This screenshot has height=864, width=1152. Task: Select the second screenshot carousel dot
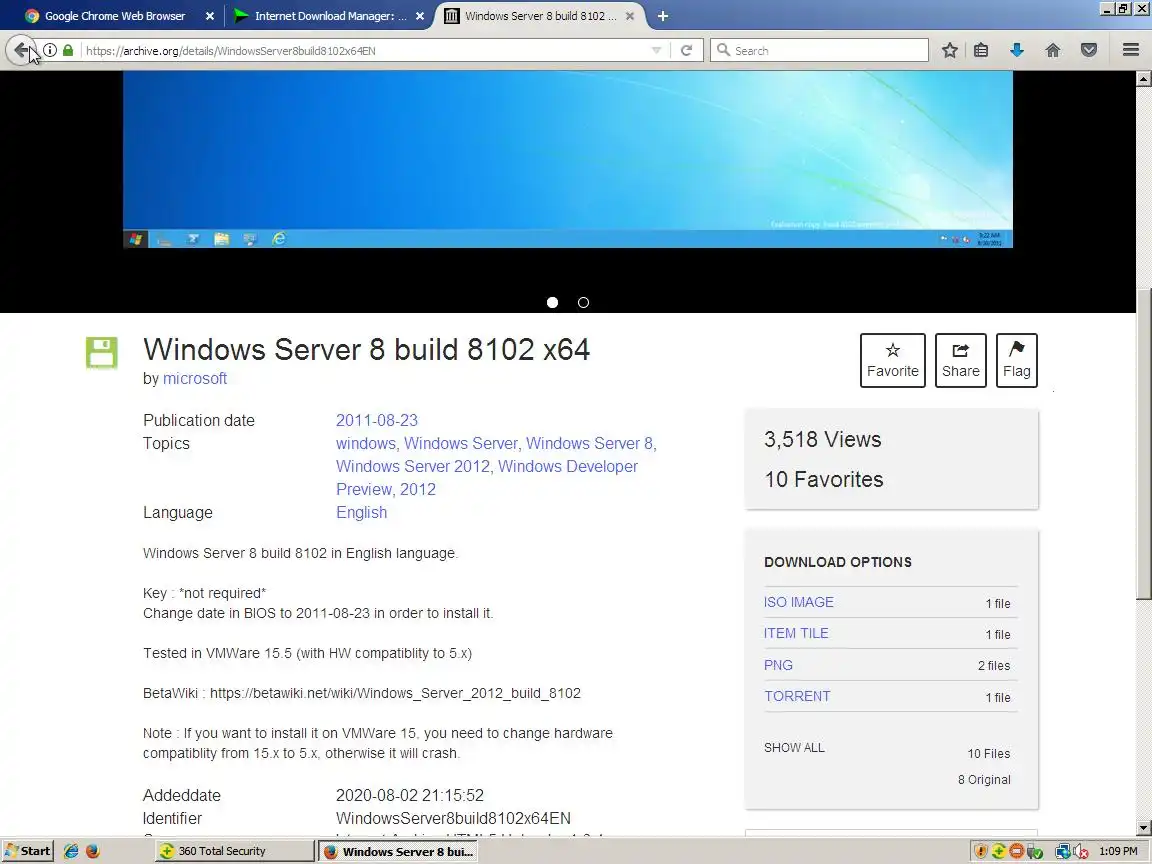pyautogui.click(x=583, y=302)
